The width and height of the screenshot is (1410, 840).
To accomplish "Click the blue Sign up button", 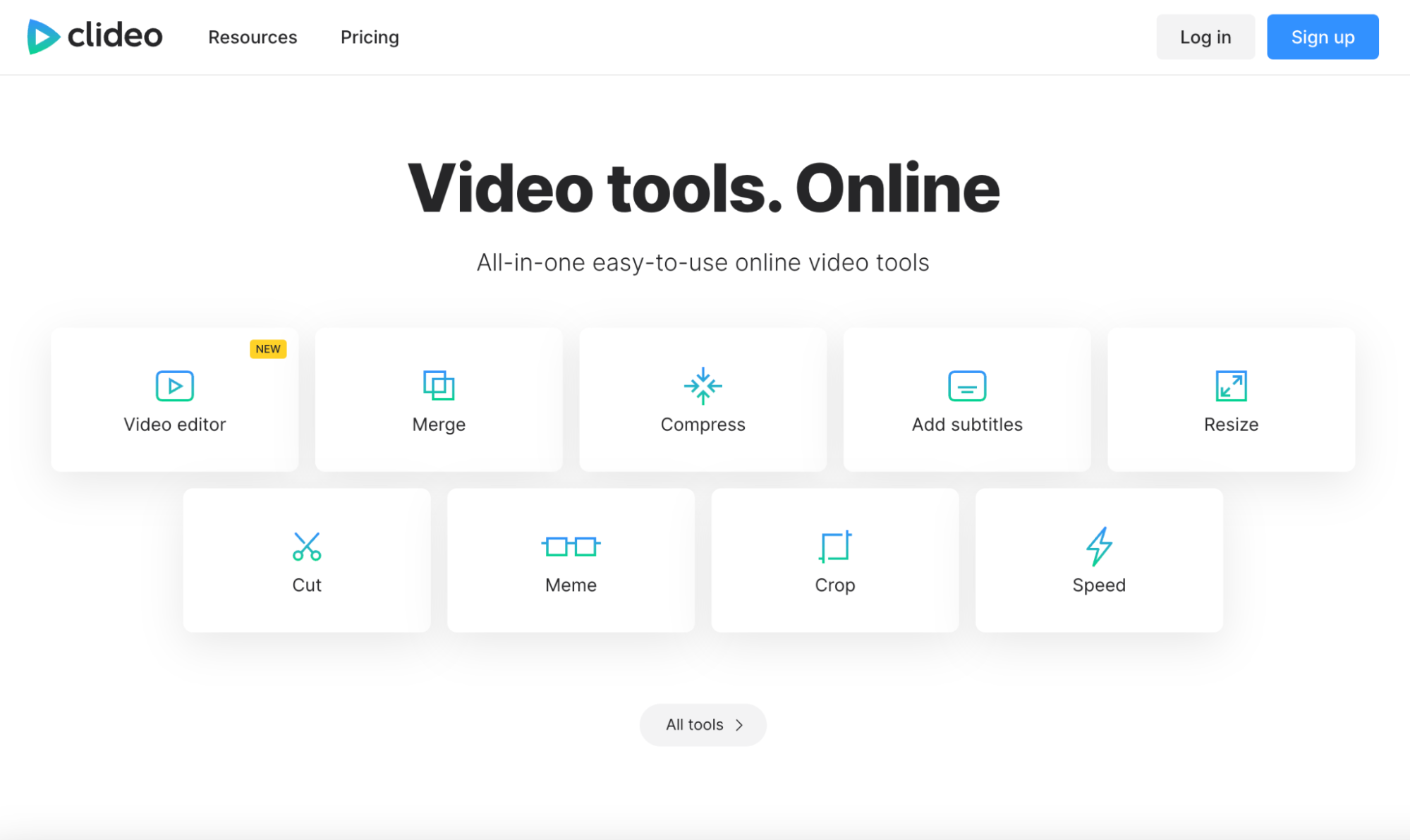I will coord(1323,37).
